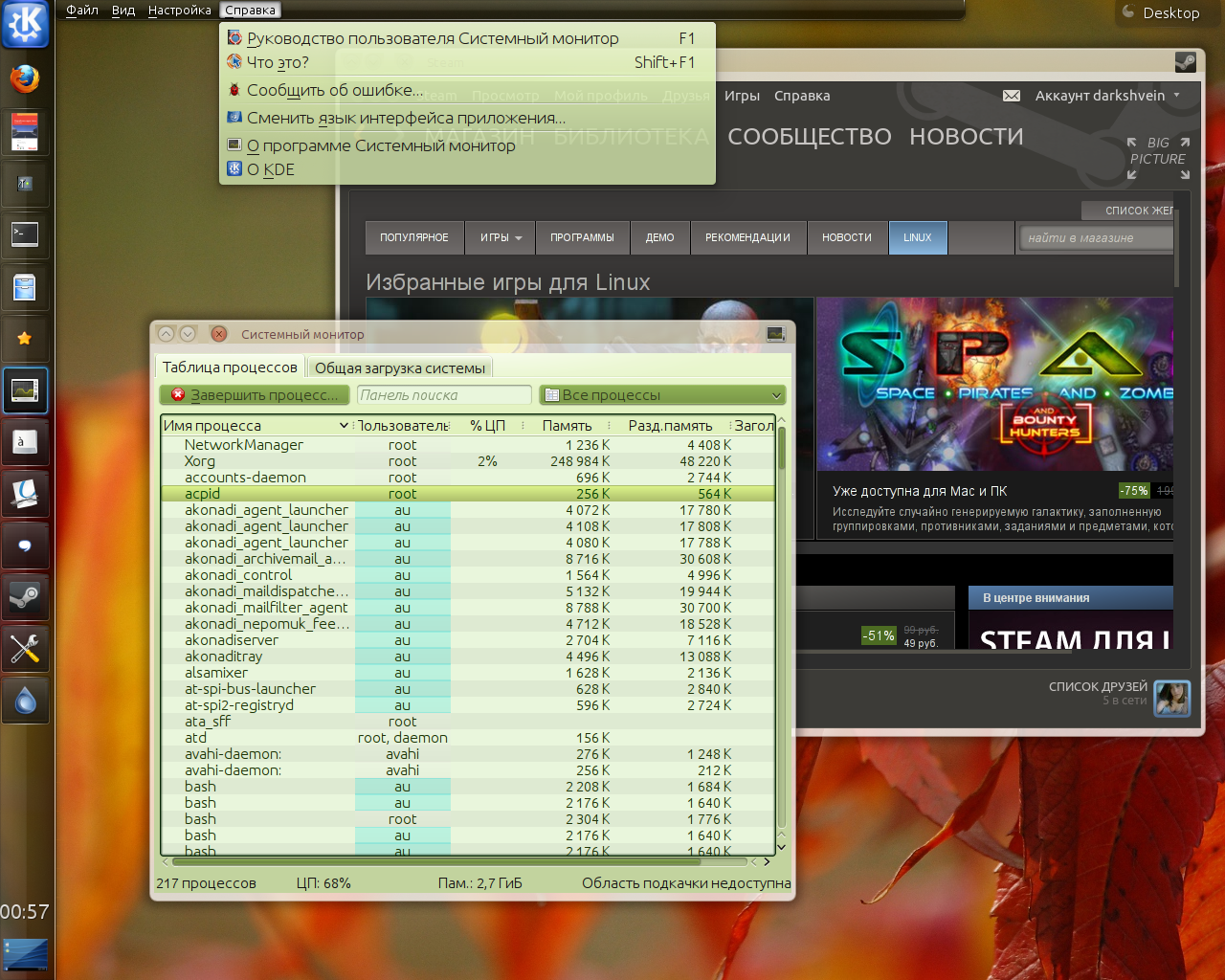Select the NetworkManager process row
This screenshot has width=1225, height=980.
pyautogui.click(x=468, y=445)
